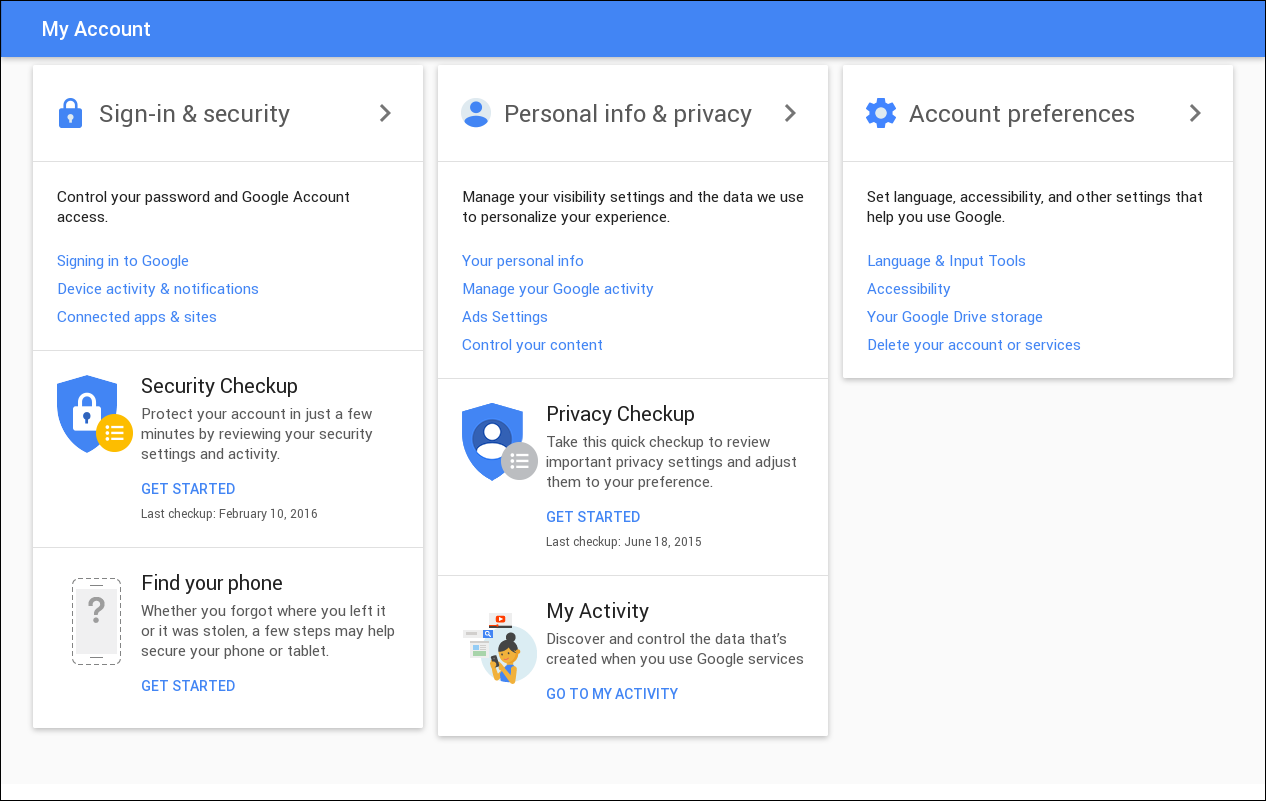Click the person avatar icon for Personal info

pyautogui.click(x=476, y=113)
